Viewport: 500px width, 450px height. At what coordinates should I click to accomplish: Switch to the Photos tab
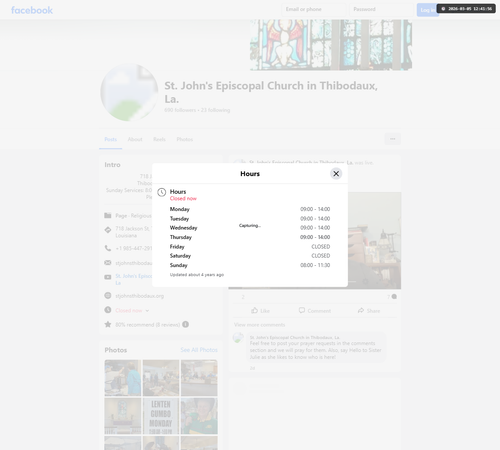(x=185, y=139)
